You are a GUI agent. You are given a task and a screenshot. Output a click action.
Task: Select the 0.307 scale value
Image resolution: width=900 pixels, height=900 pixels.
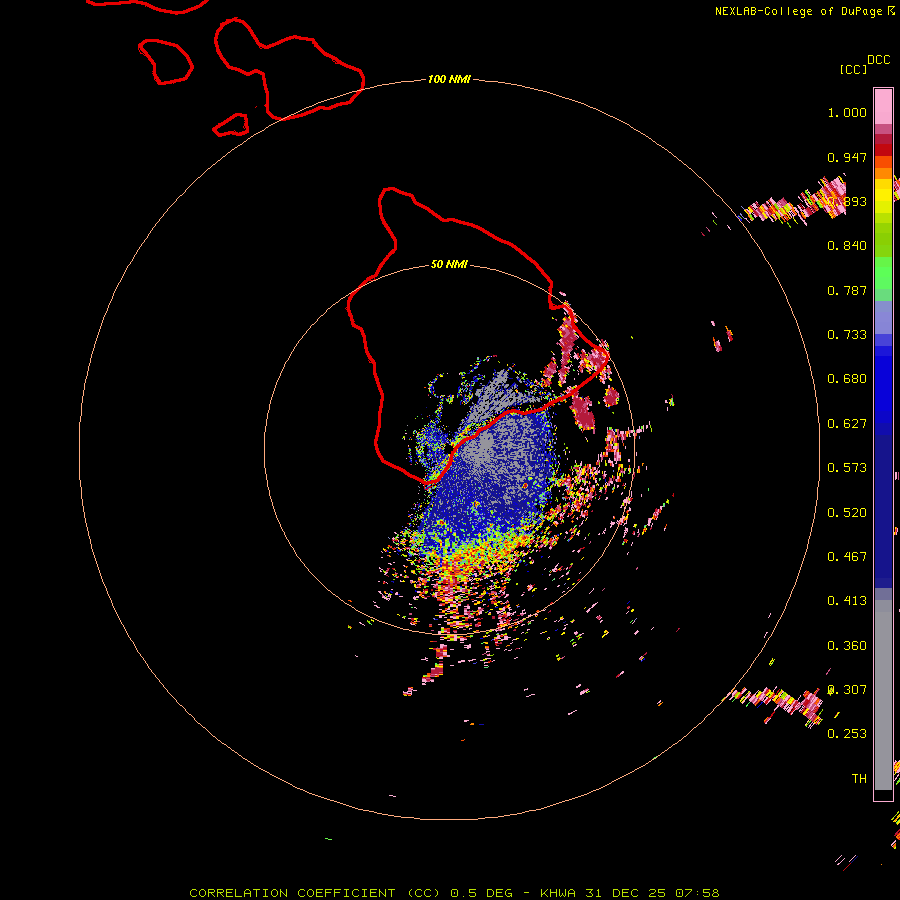click(847, 690)
